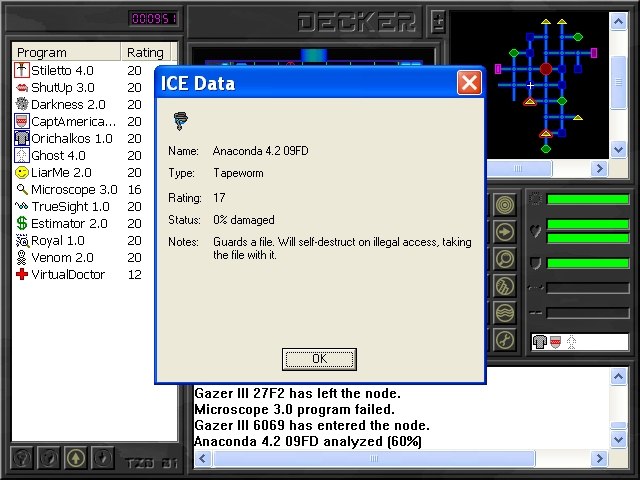Click the message log horizontal scrollbar thumb
Viewport: 640px width, 480px height.
pos(374,458)
